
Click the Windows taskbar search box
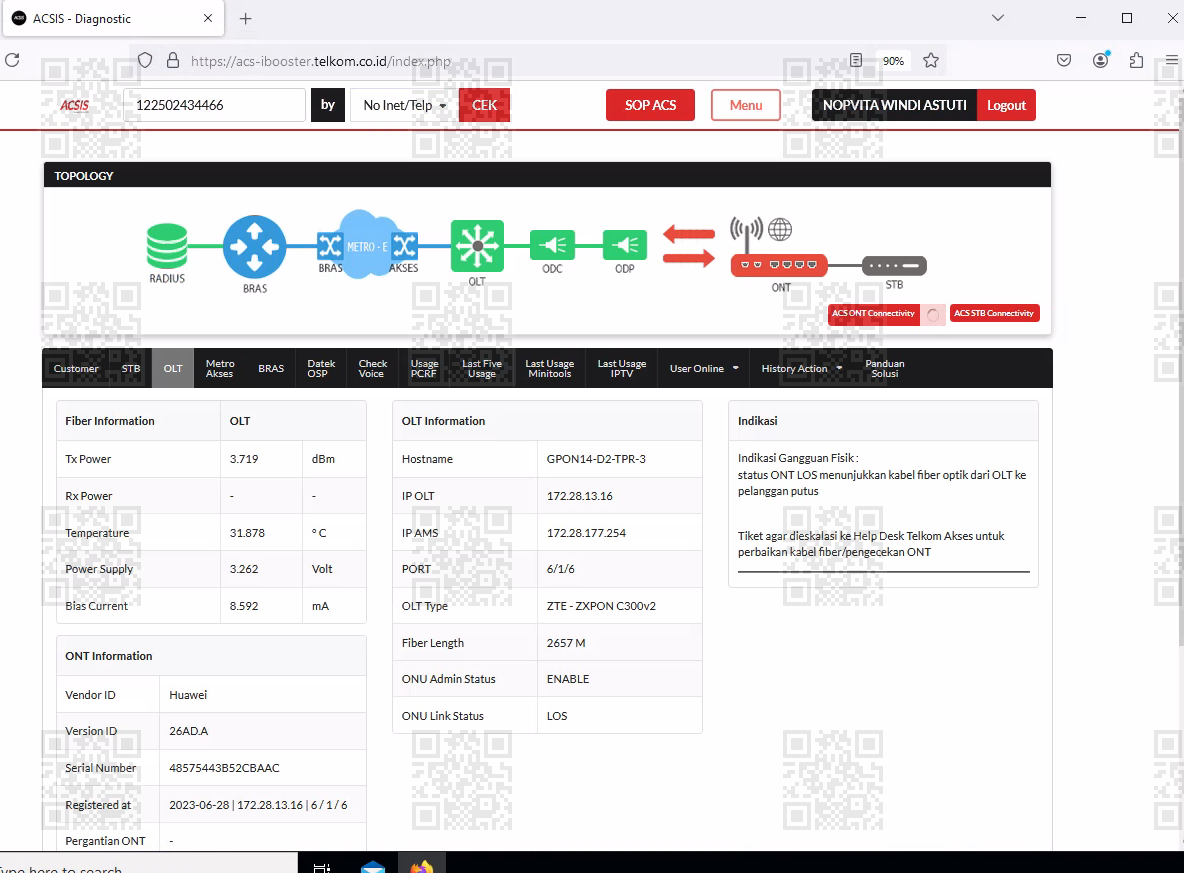click(x=149, y=865)
